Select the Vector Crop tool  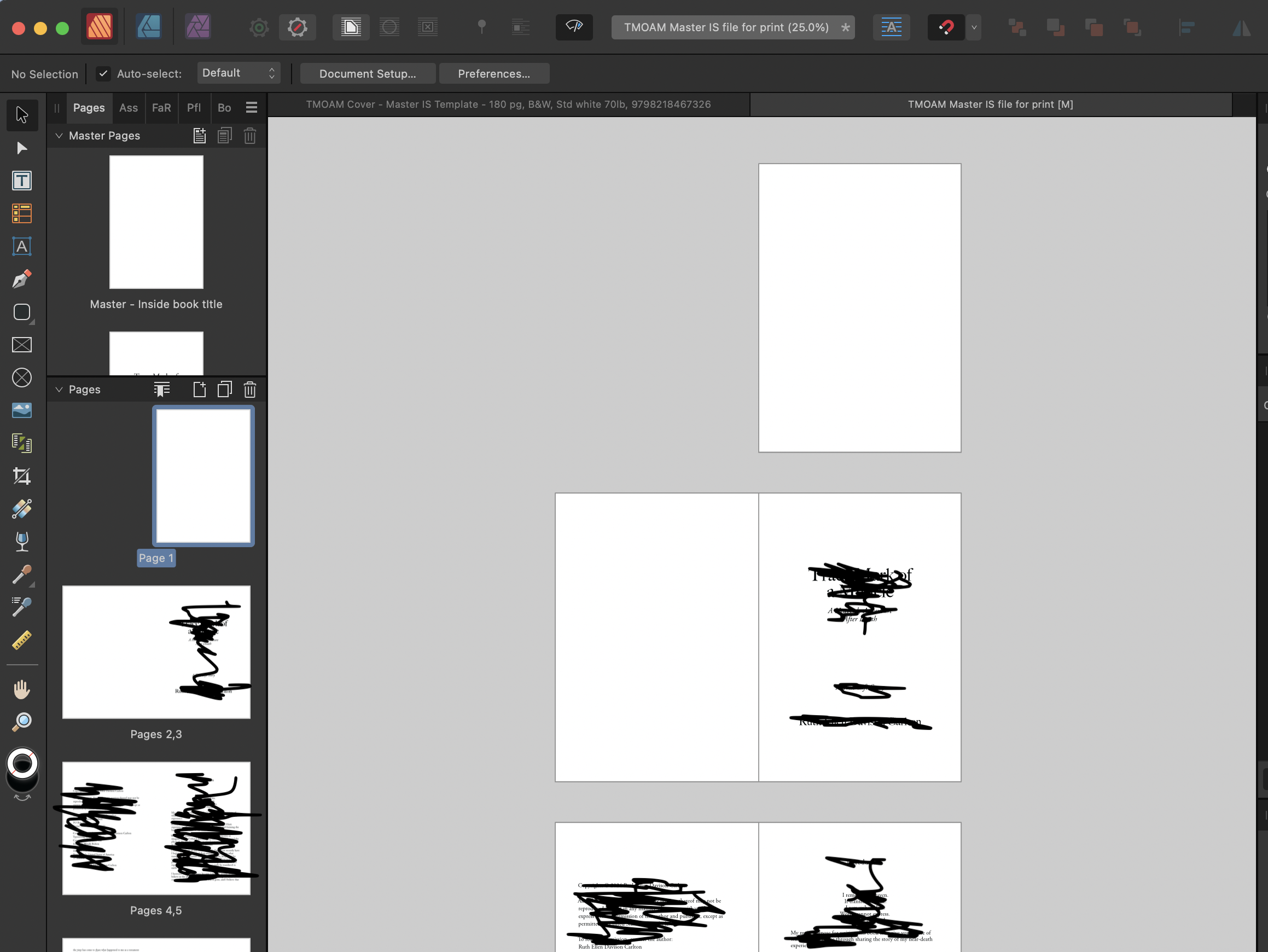point(22,476)
